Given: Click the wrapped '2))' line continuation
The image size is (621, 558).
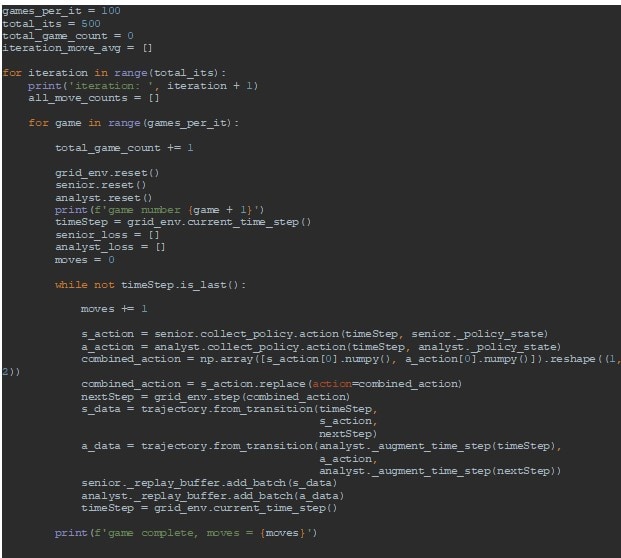Looking at the screenshot, I should (11, 371).
